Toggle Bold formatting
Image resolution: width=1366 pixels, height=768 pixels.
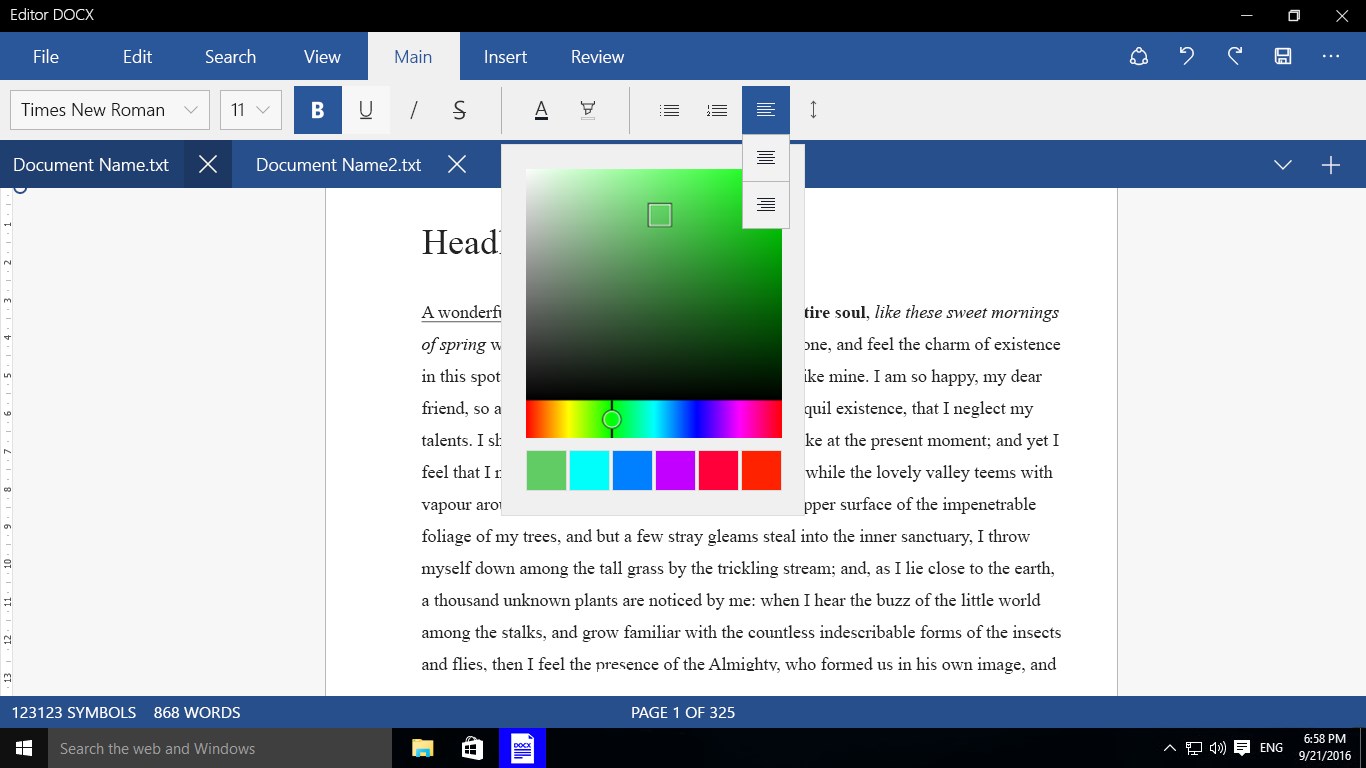pos(318,110)
